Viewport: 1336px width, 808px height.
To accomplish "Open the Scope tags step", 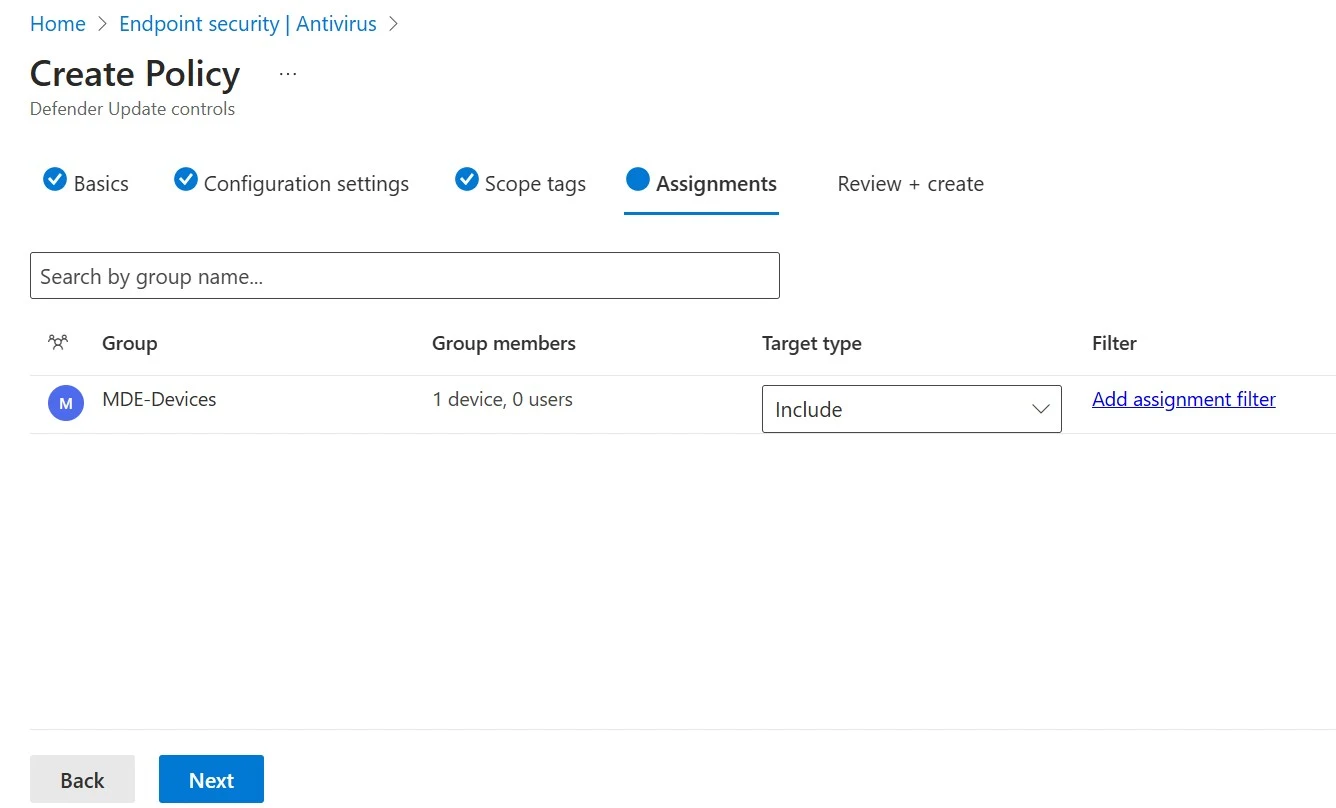I will point(535,184).
